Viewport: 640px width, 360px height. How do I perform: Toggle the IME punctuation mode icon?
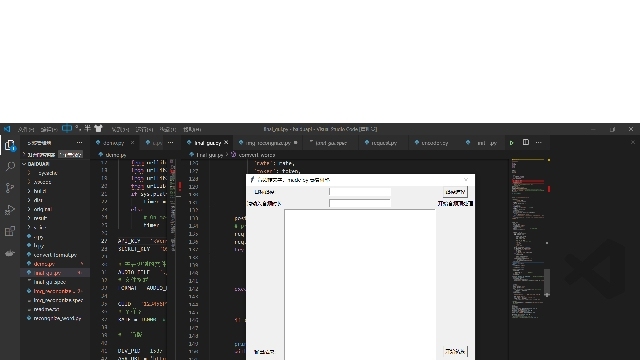tap(78, 128)
